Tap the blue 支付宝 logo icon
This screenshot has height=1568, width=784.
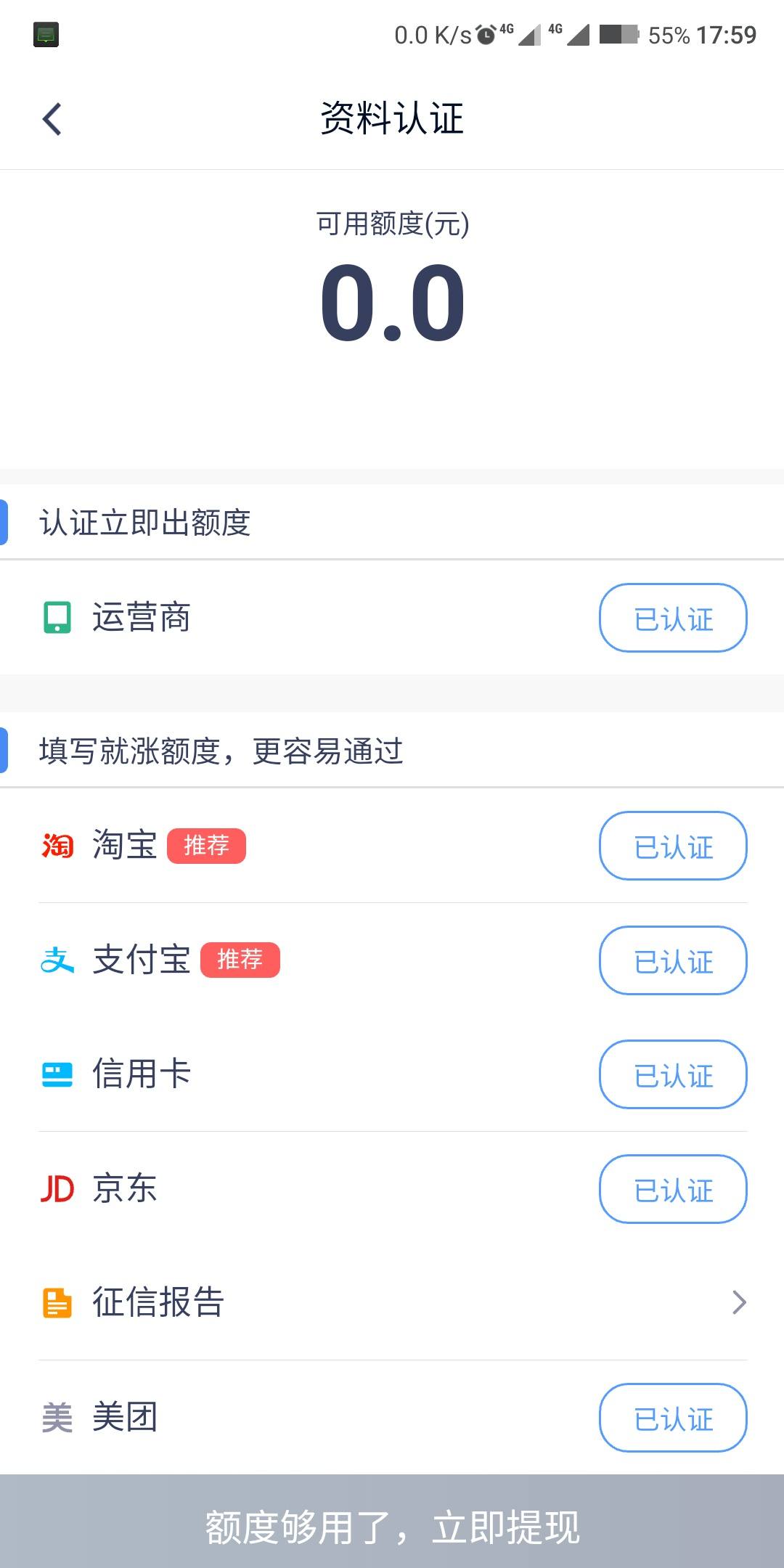pyautogui.click(x=57, y=960)
